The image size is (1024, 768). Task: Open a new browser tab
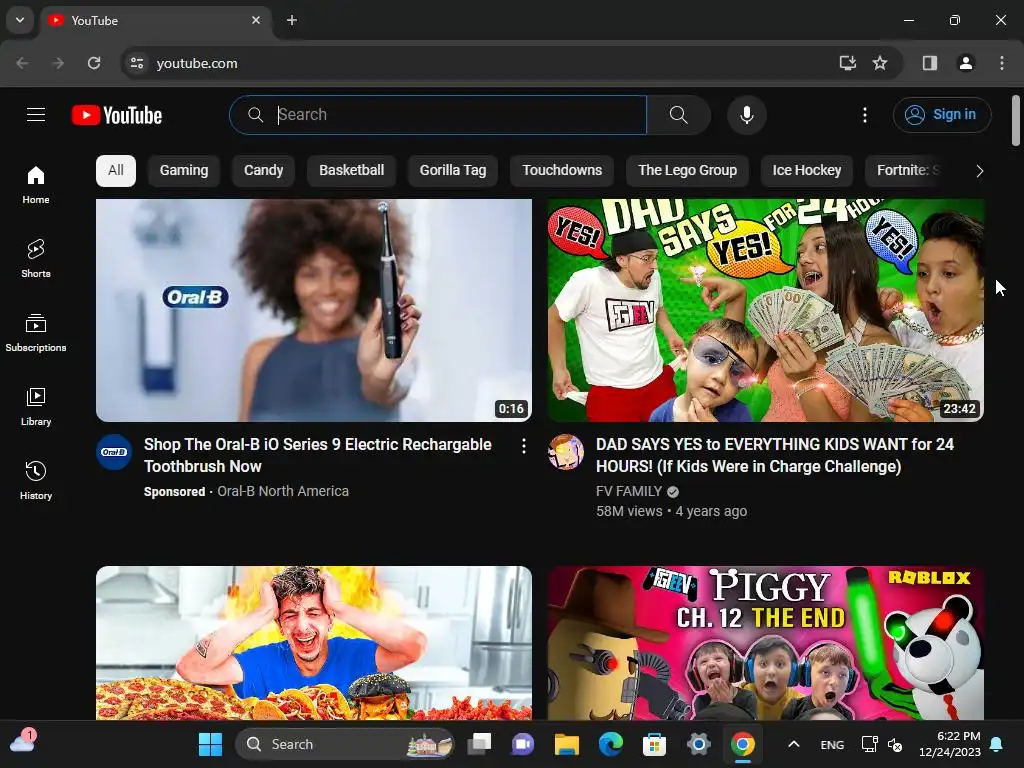(x=292, y=20)
